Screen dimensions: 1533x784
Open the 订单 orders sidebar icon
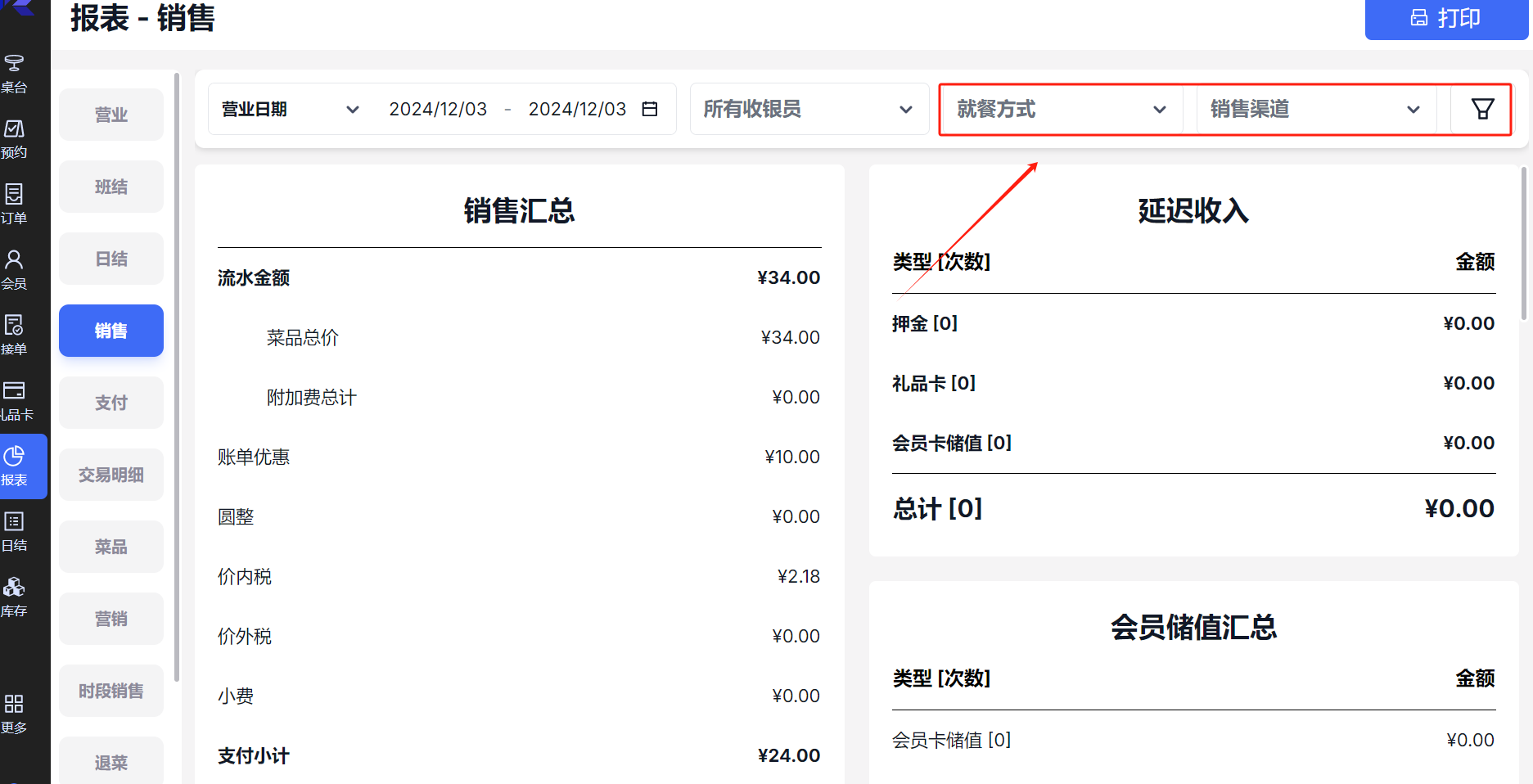click(14, 205)
